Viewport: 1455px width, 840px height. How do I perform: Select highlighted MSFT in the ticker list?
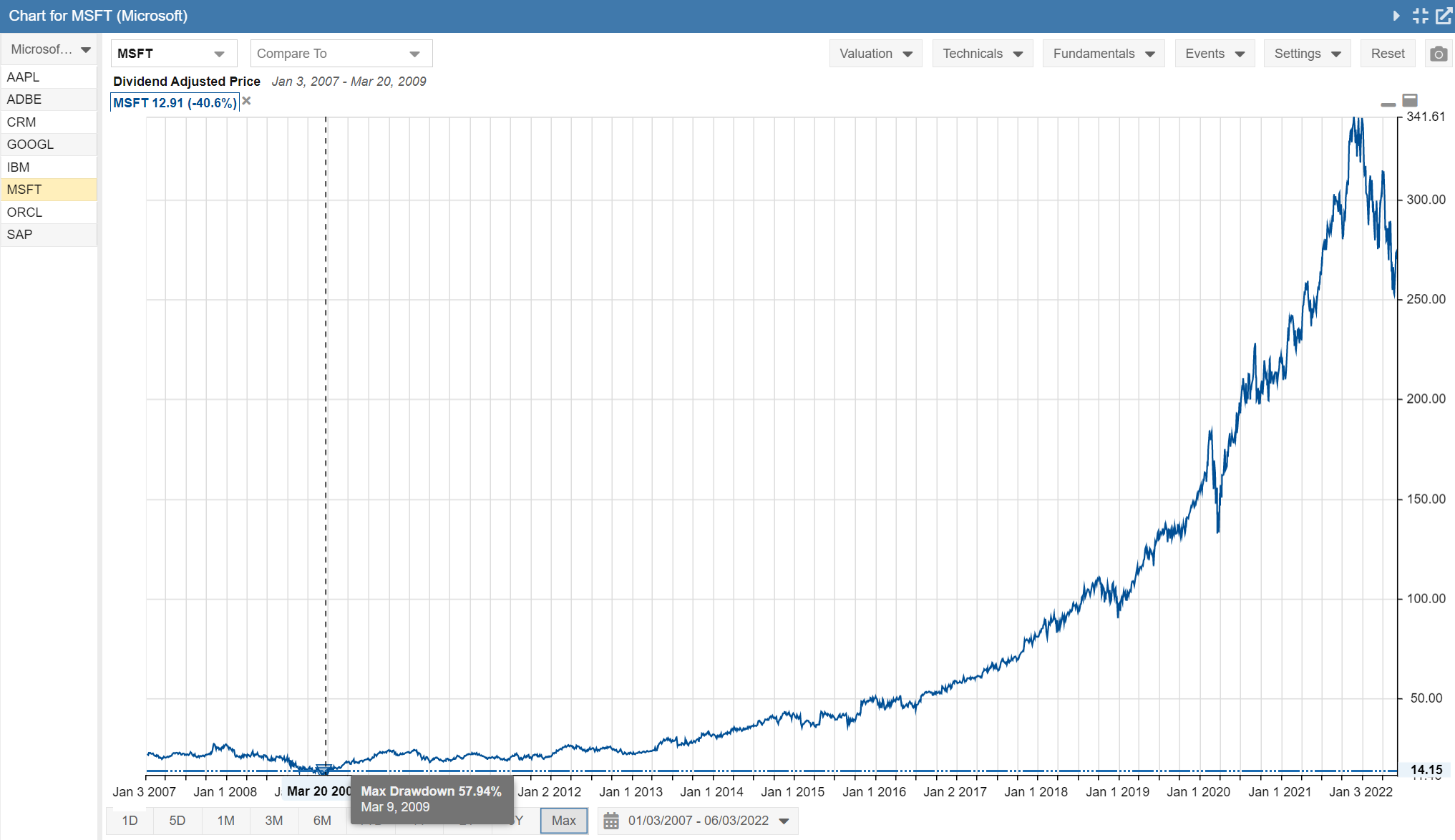(x=49, y=190)
